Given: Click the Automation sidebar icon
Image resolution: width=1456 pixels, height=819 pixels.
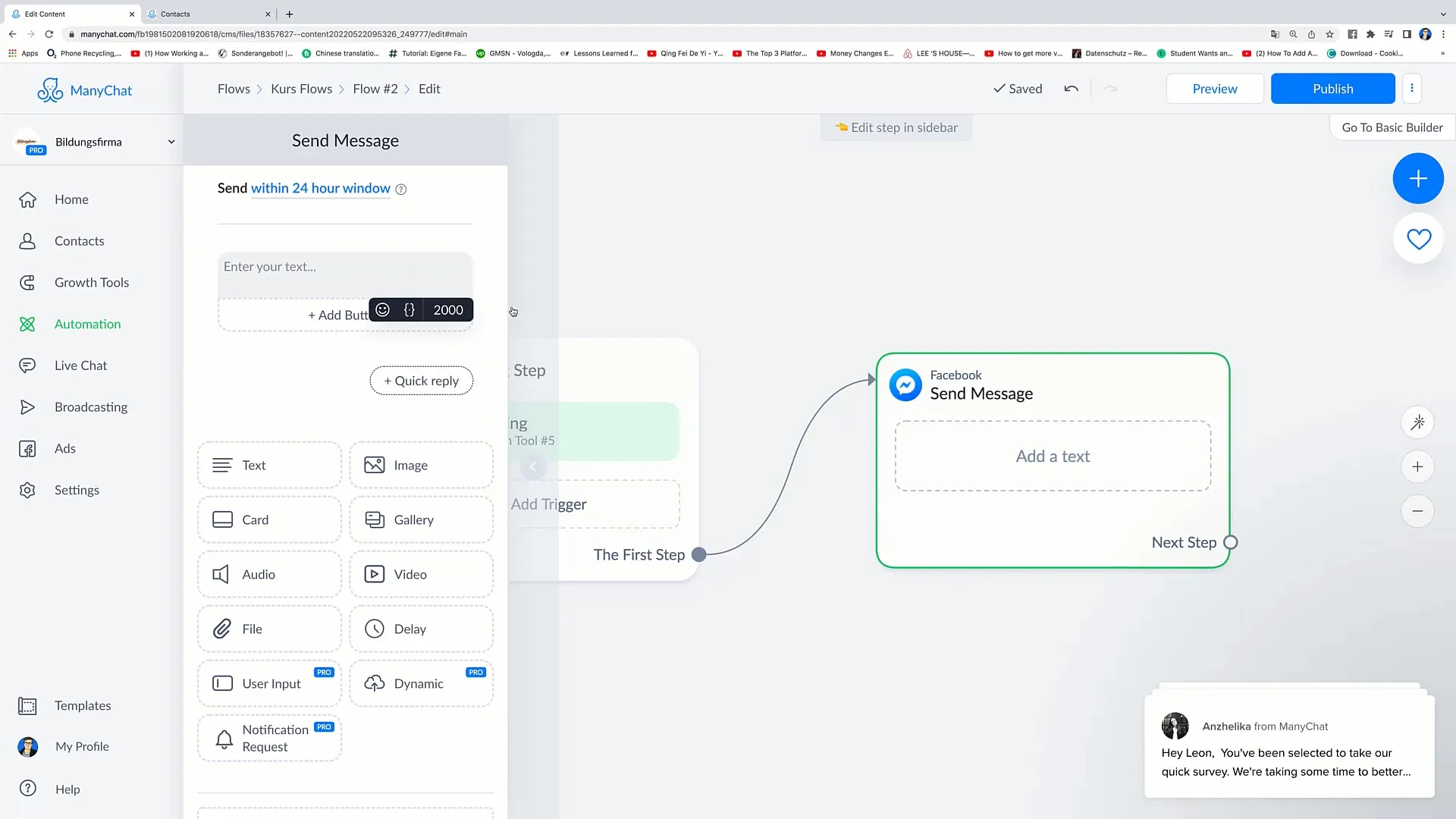Looking at the screenshot, I should tap(27, 324).
